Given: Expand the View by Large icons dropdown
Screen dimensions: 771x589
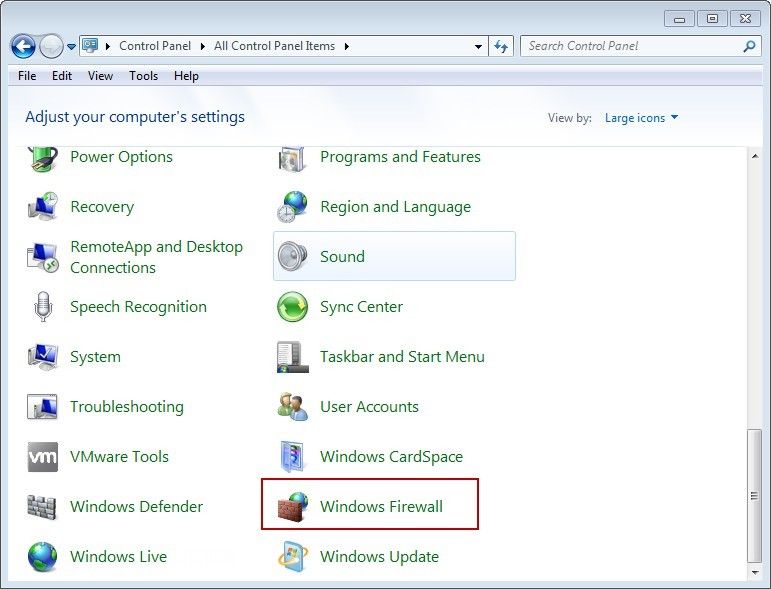Looking at the screenshot, I should click(641, 118).
